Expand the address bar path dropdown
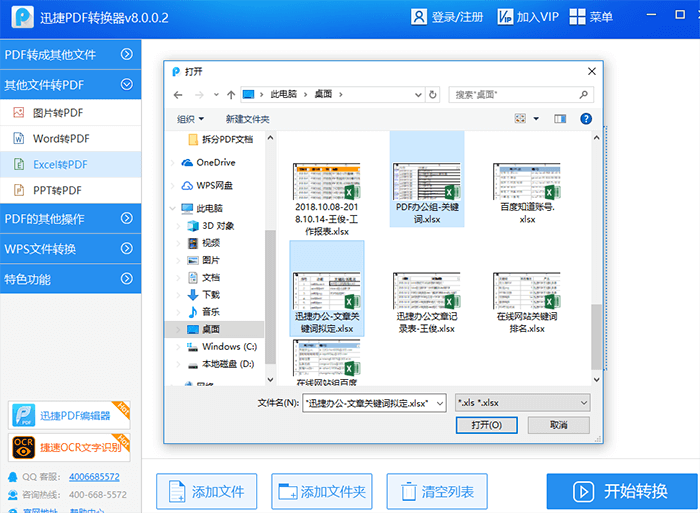The width and height of the screenshot is (700, 513). 418,95
